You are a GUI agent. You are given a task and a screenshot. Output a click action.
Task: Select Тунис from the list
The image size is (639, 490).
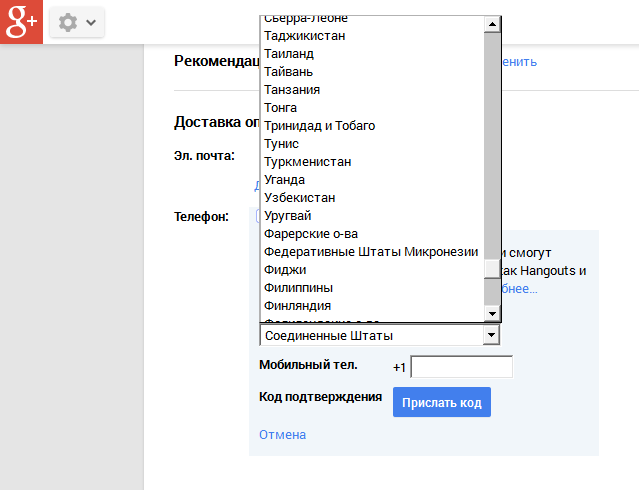282,144
